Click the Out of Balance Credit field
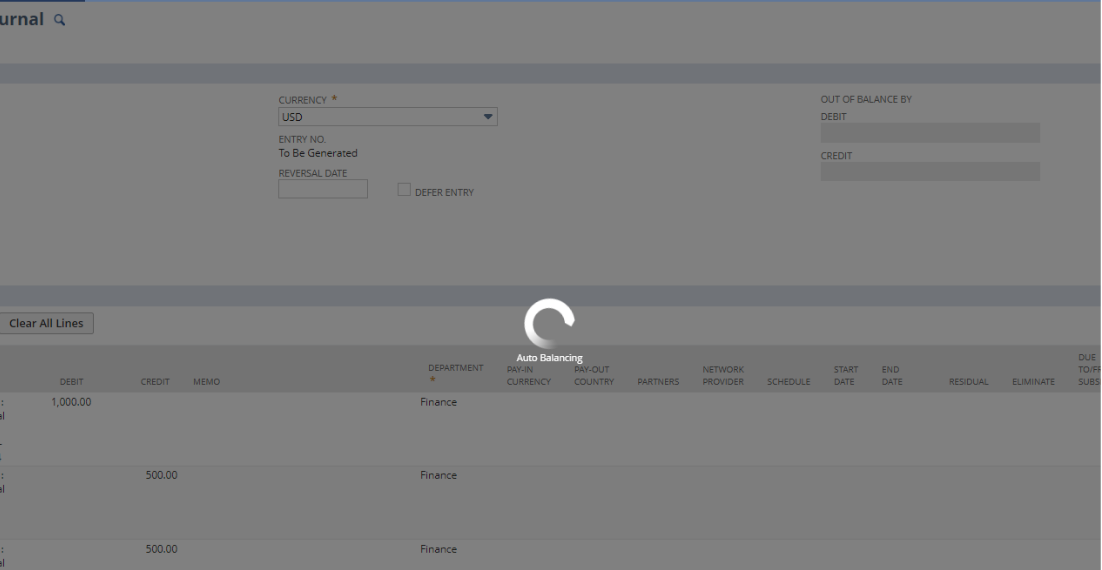This screenshot has height=570, width=1102. point(929,172)
